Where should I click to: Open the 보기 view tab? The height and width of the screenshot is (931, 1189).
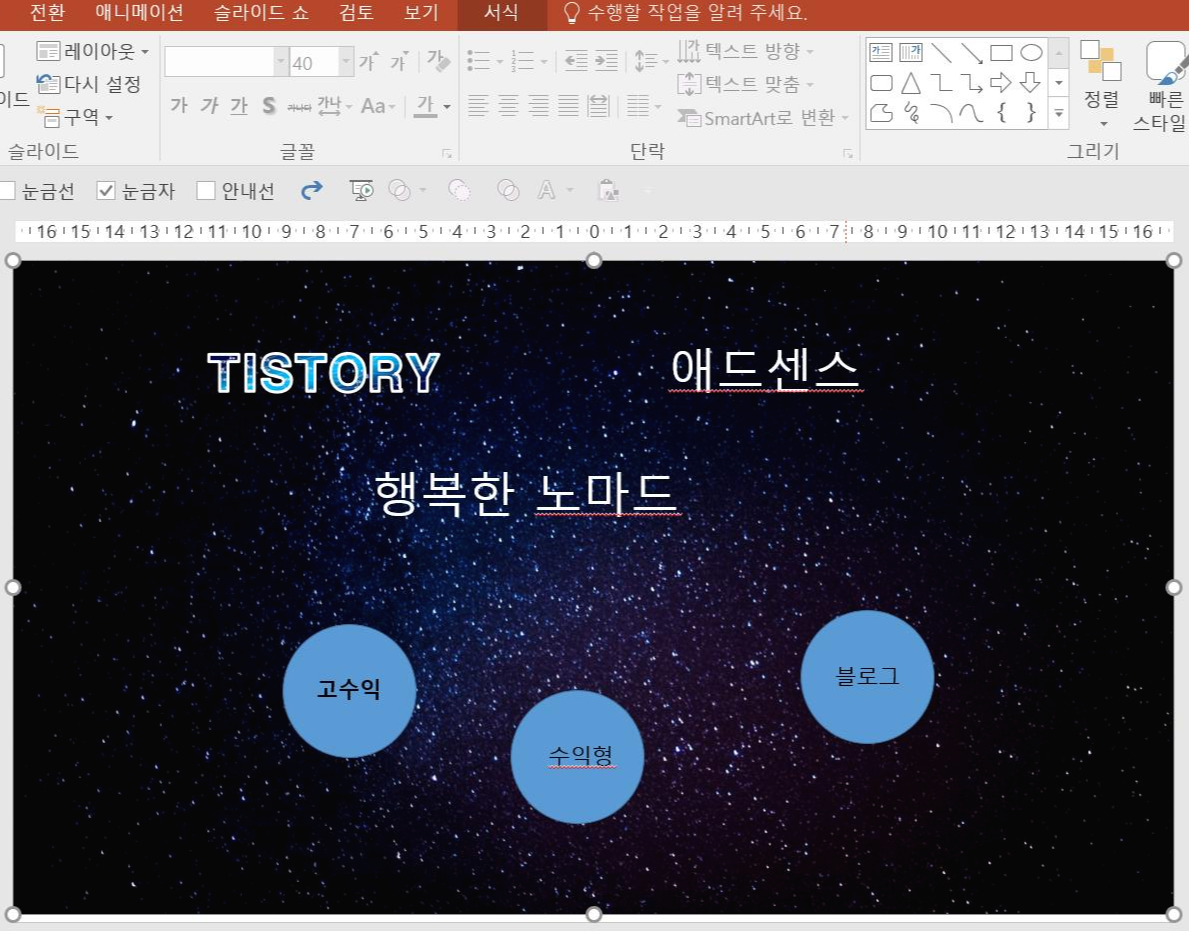coord(421,13)
